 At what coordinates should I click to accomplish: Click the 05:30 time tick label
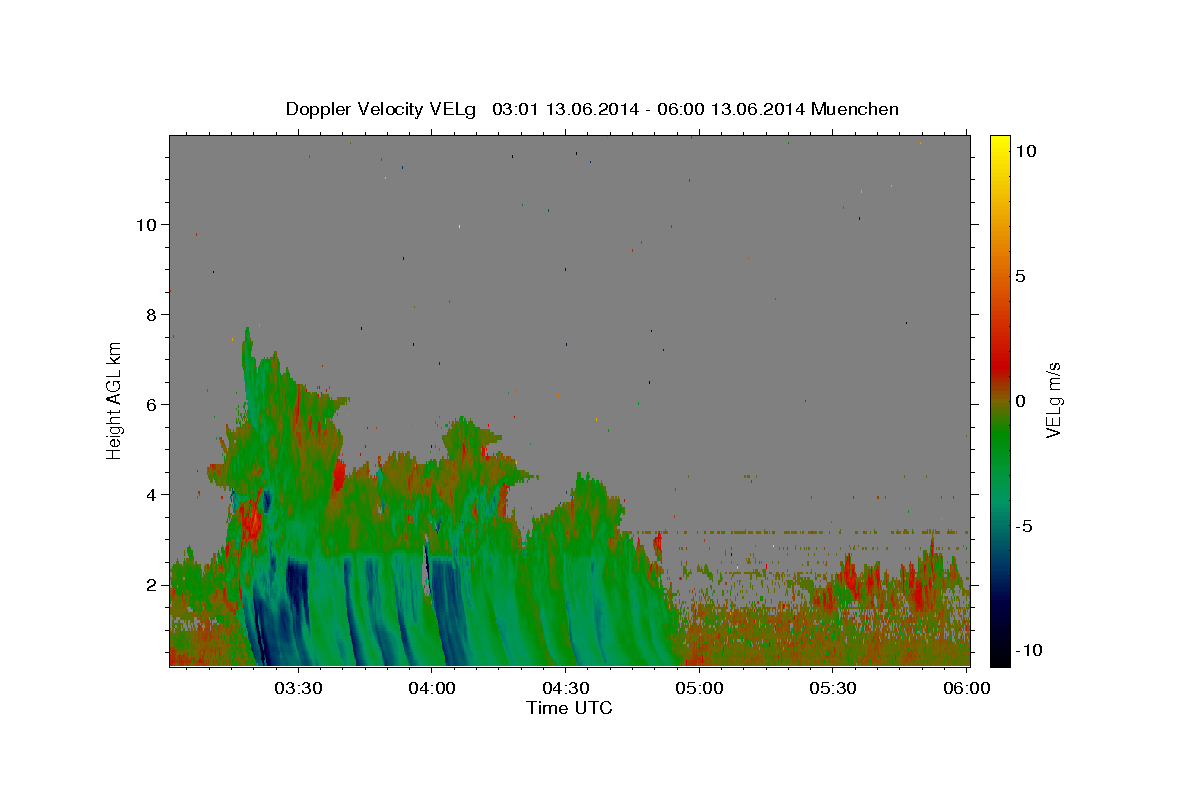[x=833, y=688]
